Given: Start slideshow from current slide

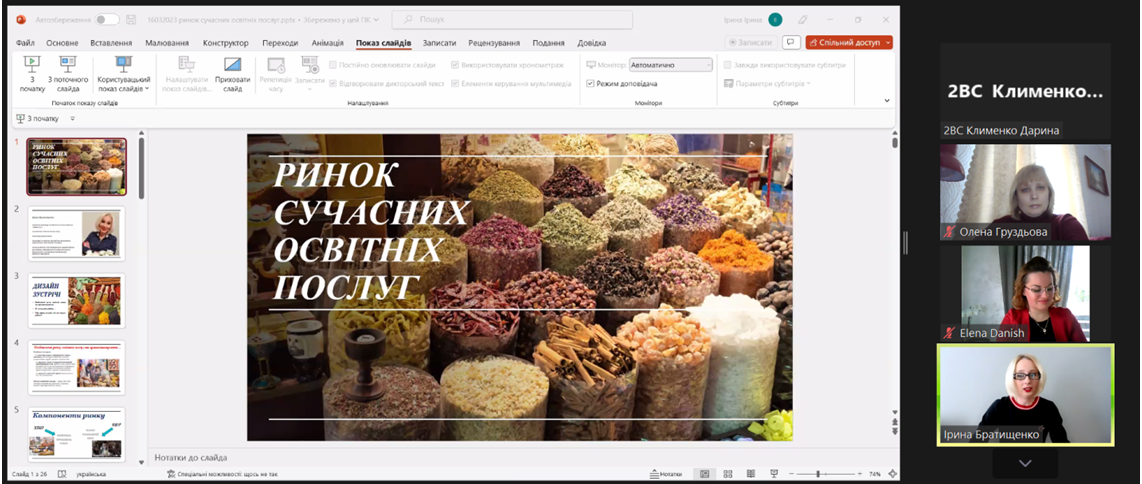Looking at the screenshot, I should click(68, 72).
